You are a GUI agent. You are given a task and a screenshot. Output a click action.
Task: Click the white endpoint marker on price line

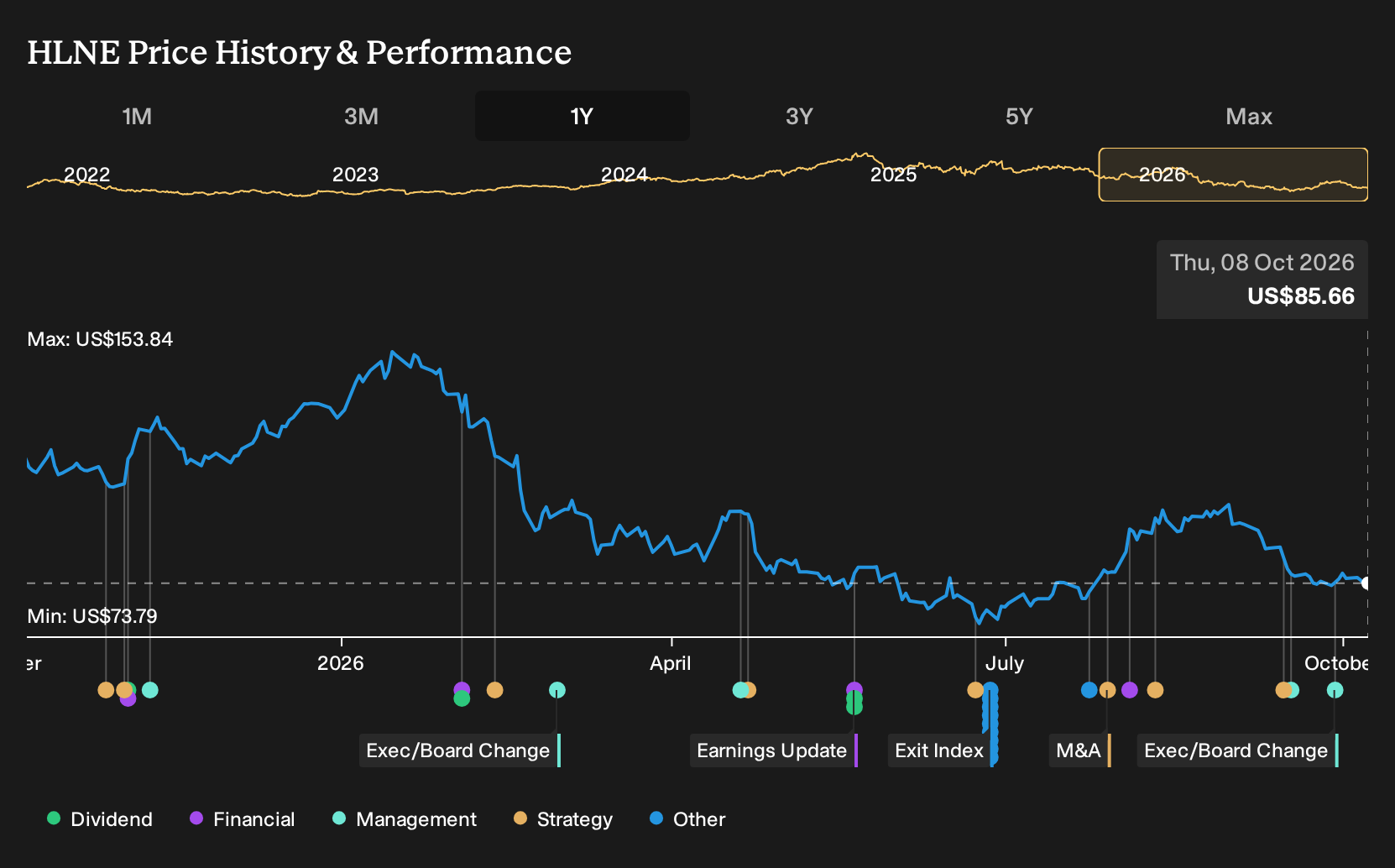click(1366, 583)
